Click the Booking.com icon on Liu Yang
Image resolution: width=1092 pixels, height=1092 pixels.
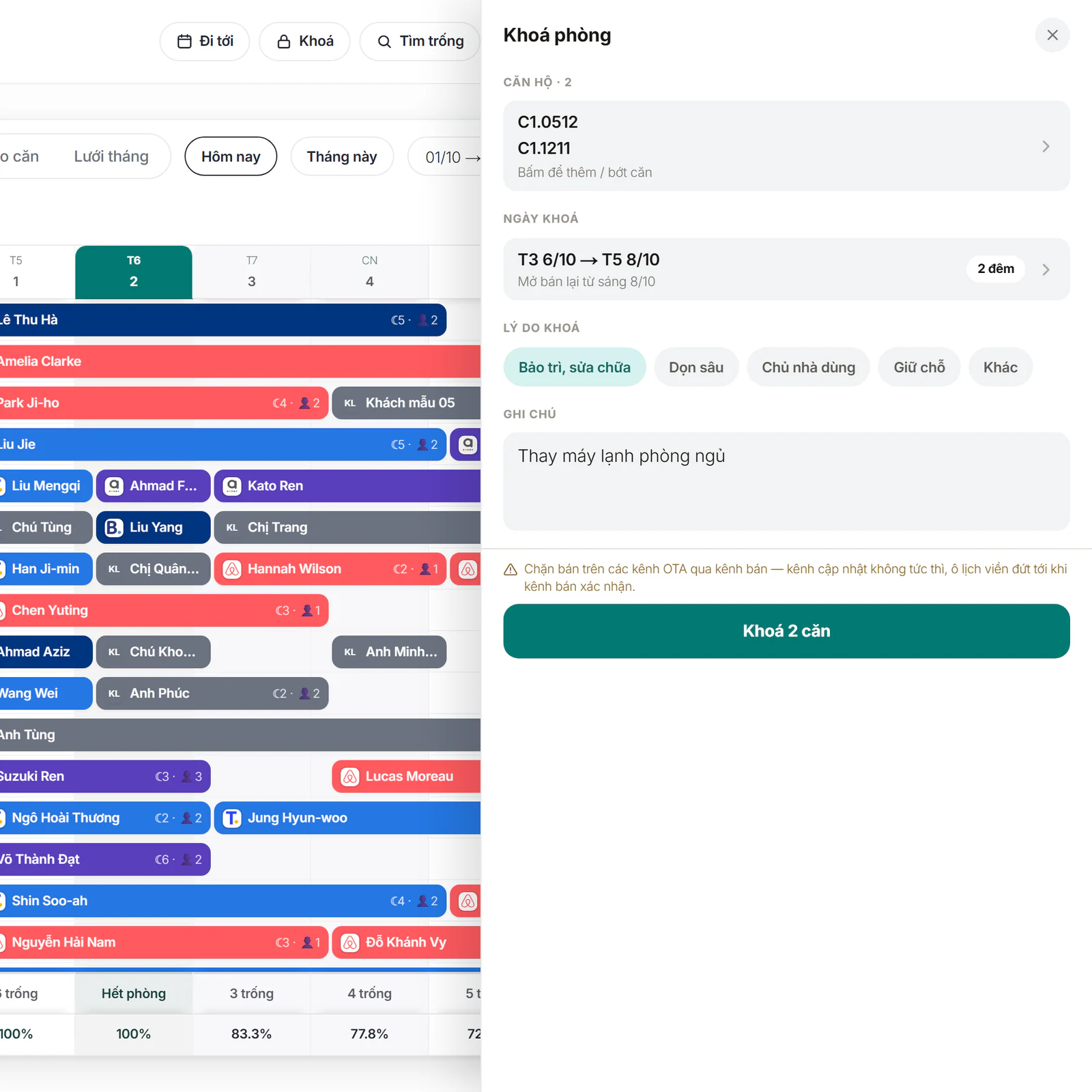point(114,528)
